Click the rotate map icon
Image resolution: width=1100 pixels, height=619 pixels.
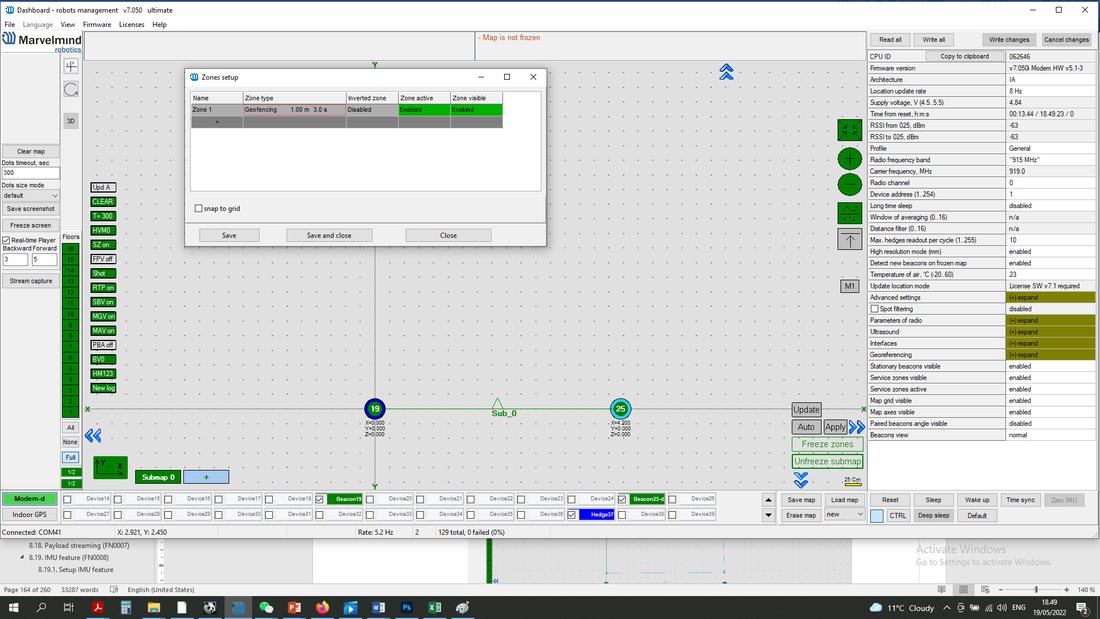tap(71, 90)
